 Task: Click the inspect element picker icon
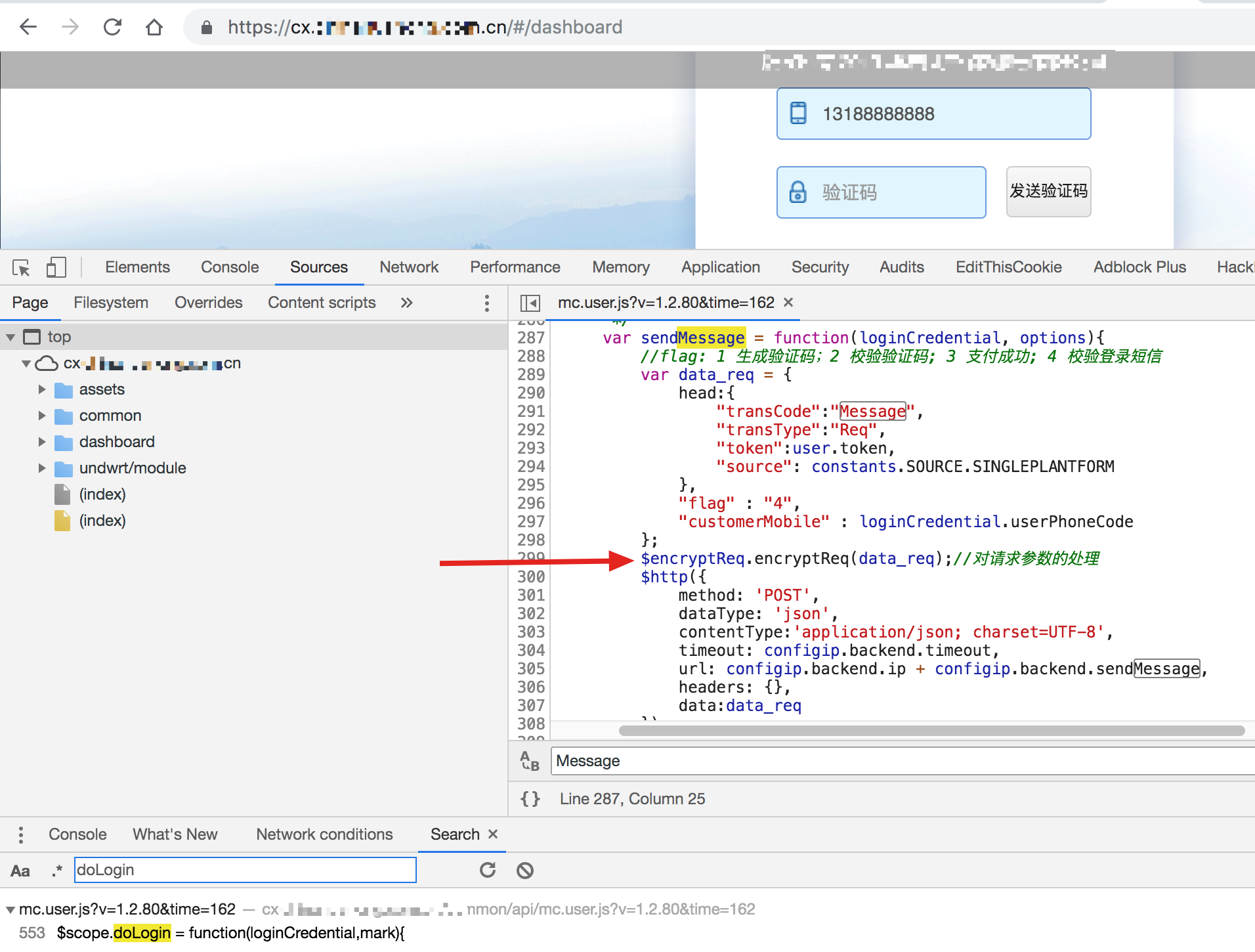coord(21,268)
